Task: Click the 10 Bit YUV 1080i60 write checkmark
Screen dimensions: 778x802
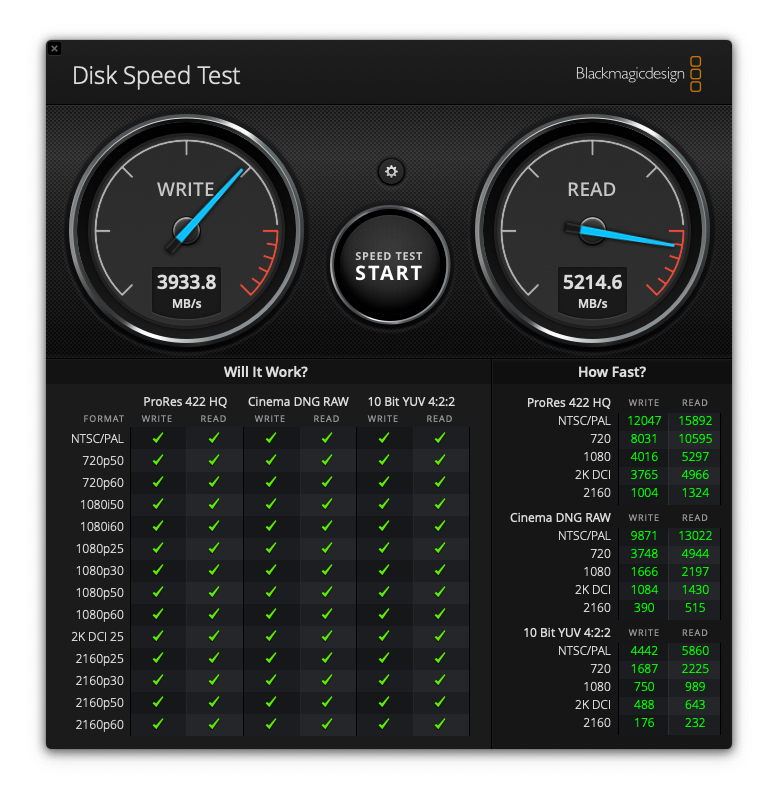Action: (384, 526)
